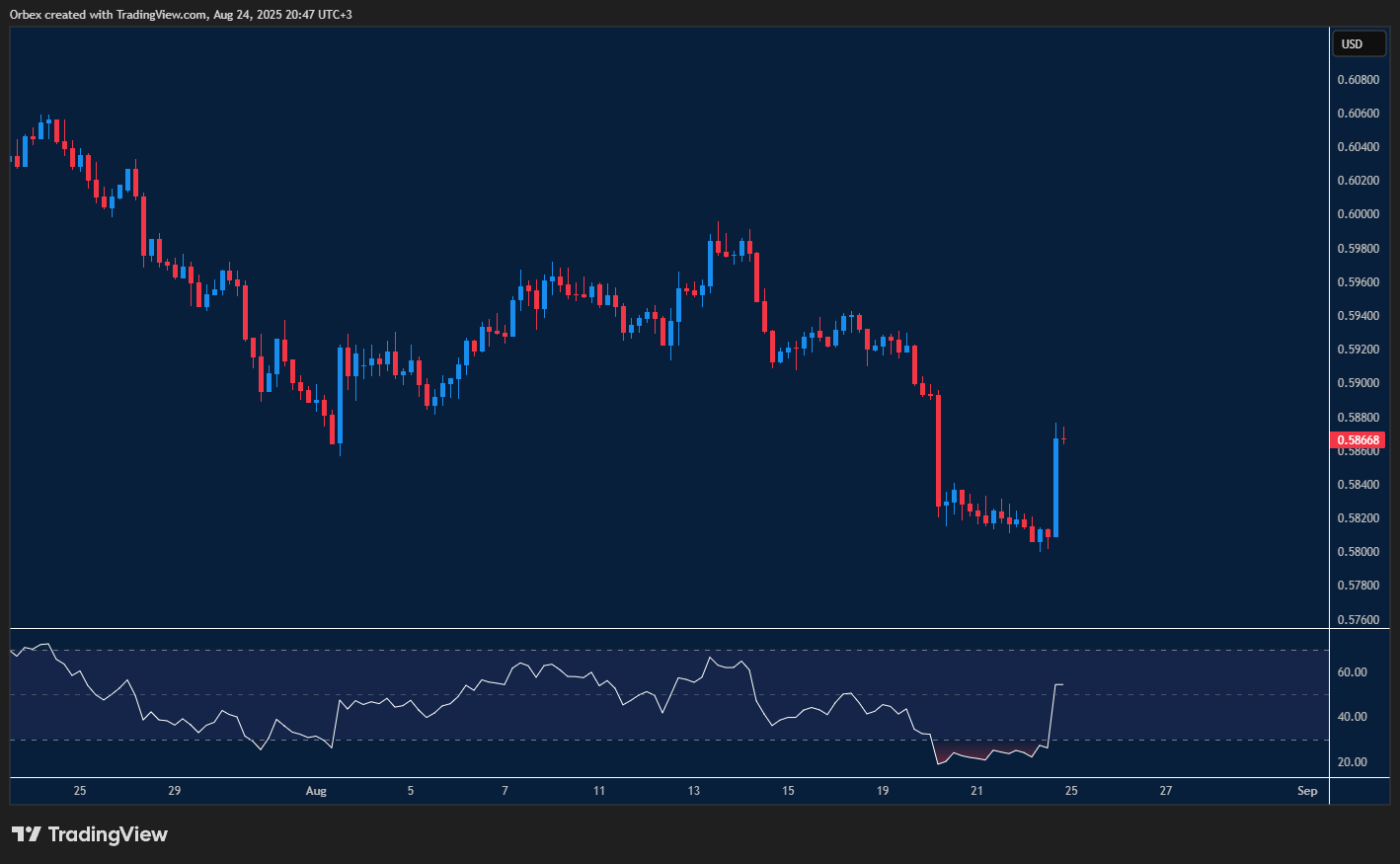
Task: Click the Orbex TradingView.com header text
Action: (x=180, y=14)
